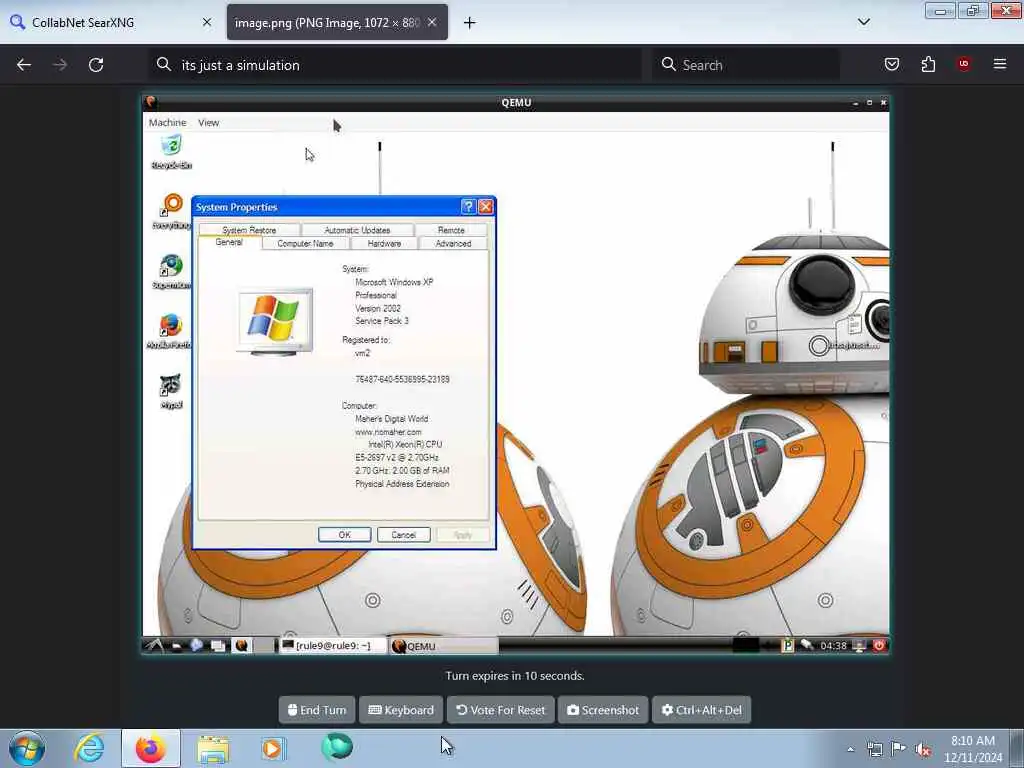Viewport: 1024px width, 768px height.
Task: Open the media player taskbar icon
Action: 273,748
